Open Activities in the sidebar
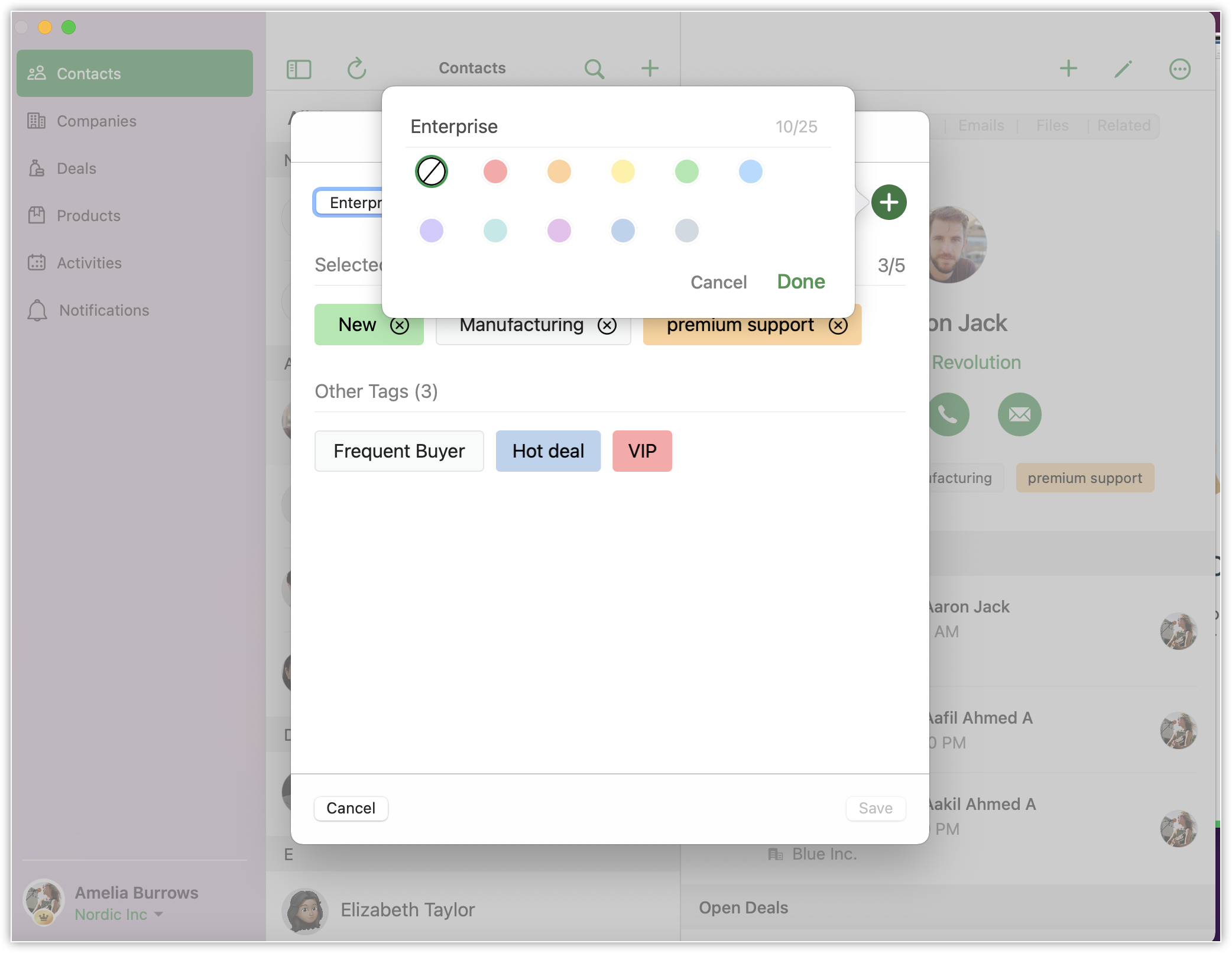This screenshot has width=1232, height=953. click(x=89, y=263)
